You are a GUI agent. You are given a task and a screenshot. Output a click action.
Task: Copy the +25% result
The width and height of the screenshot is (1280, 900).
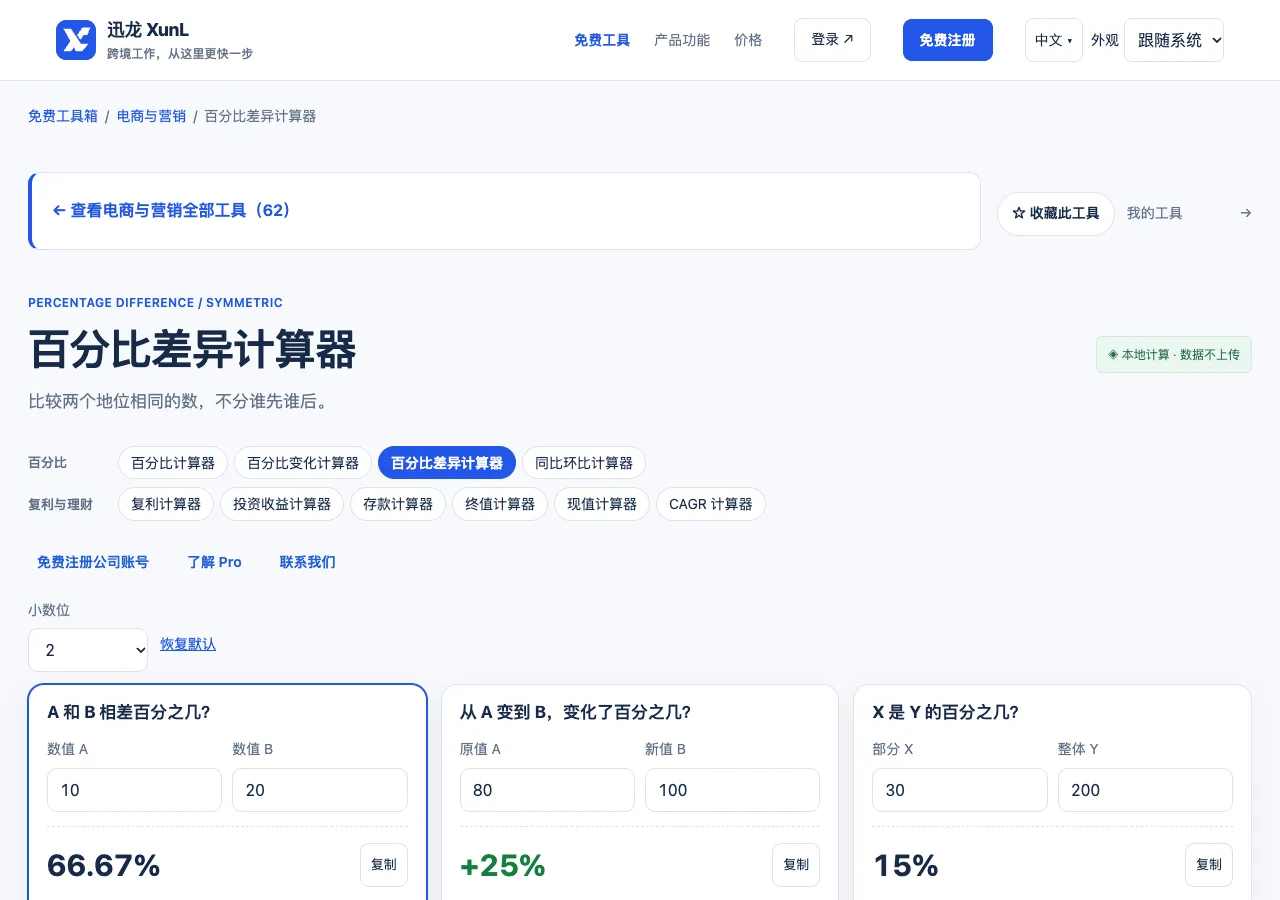tap(796, 865)
